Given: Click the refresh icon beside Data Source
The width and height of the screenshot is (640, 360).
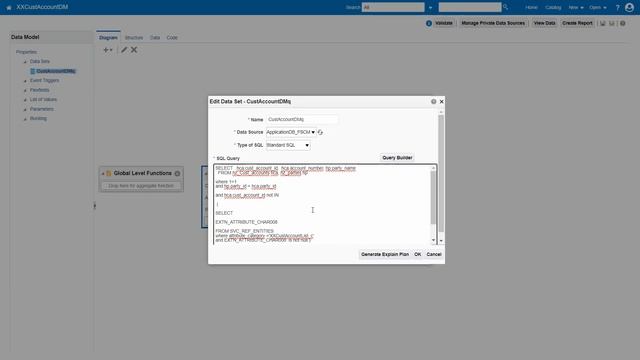Looking at the screenshot, I should click(320, 132).
